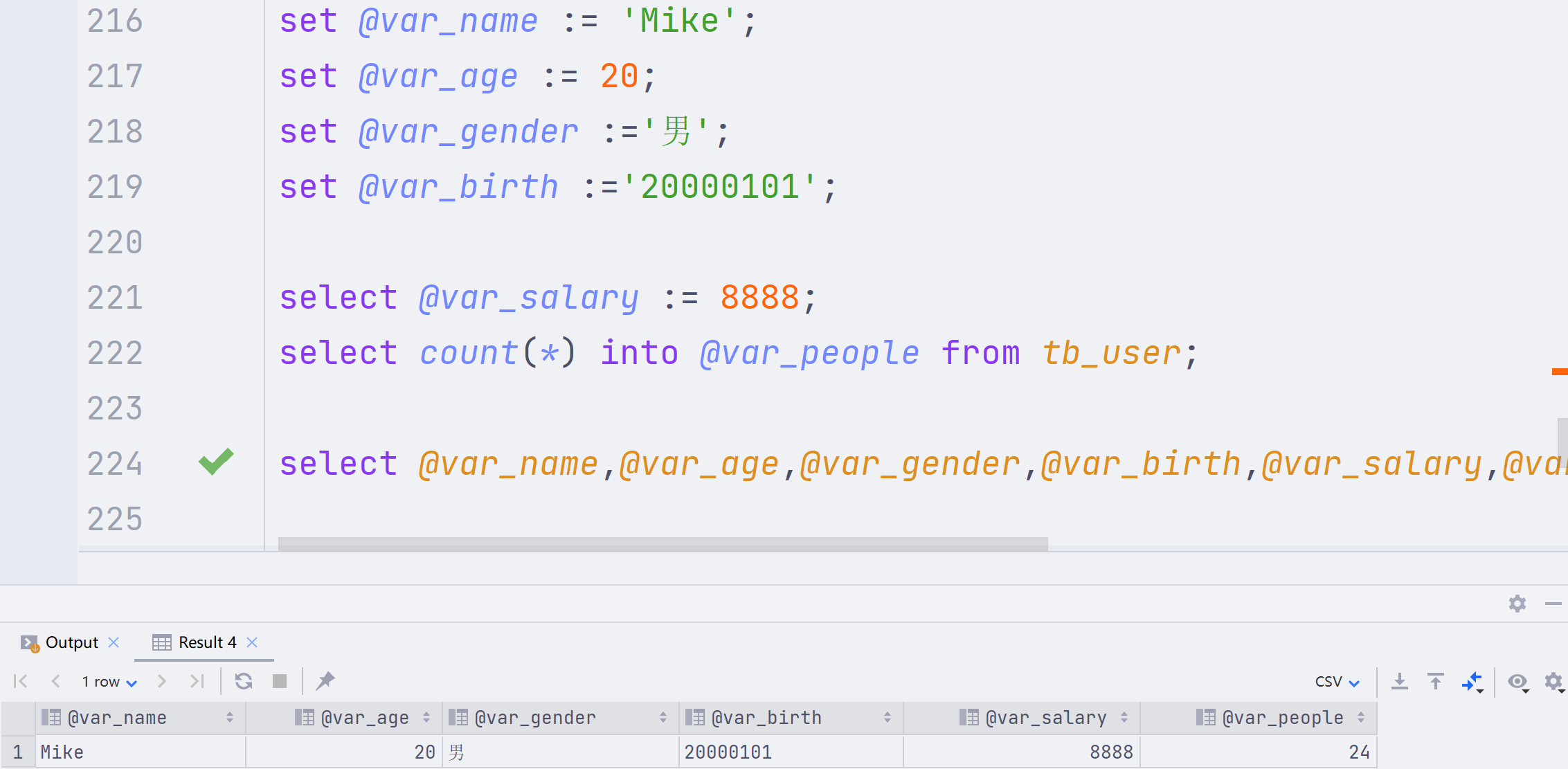
Task: Expand sort options for @var_name column
Action: [x=230, y=718]
